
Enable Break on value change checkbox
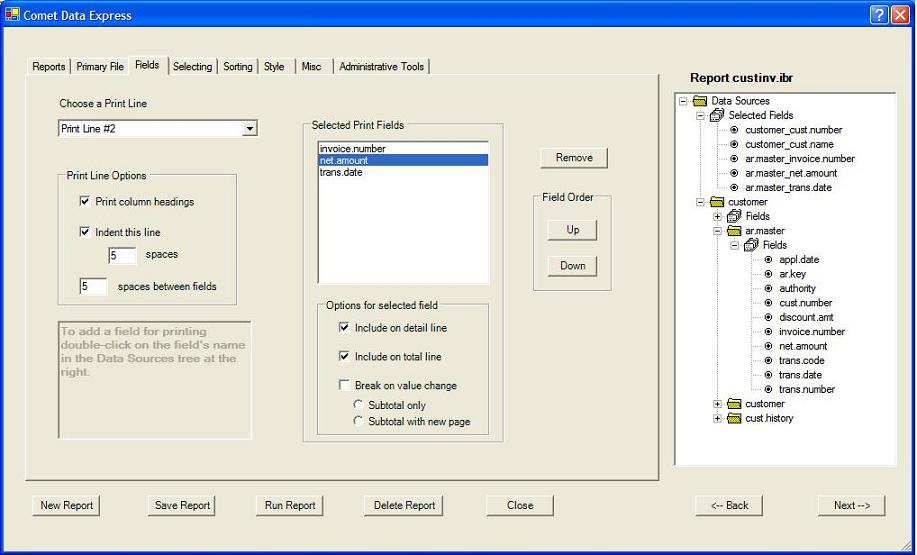point(344,385)
